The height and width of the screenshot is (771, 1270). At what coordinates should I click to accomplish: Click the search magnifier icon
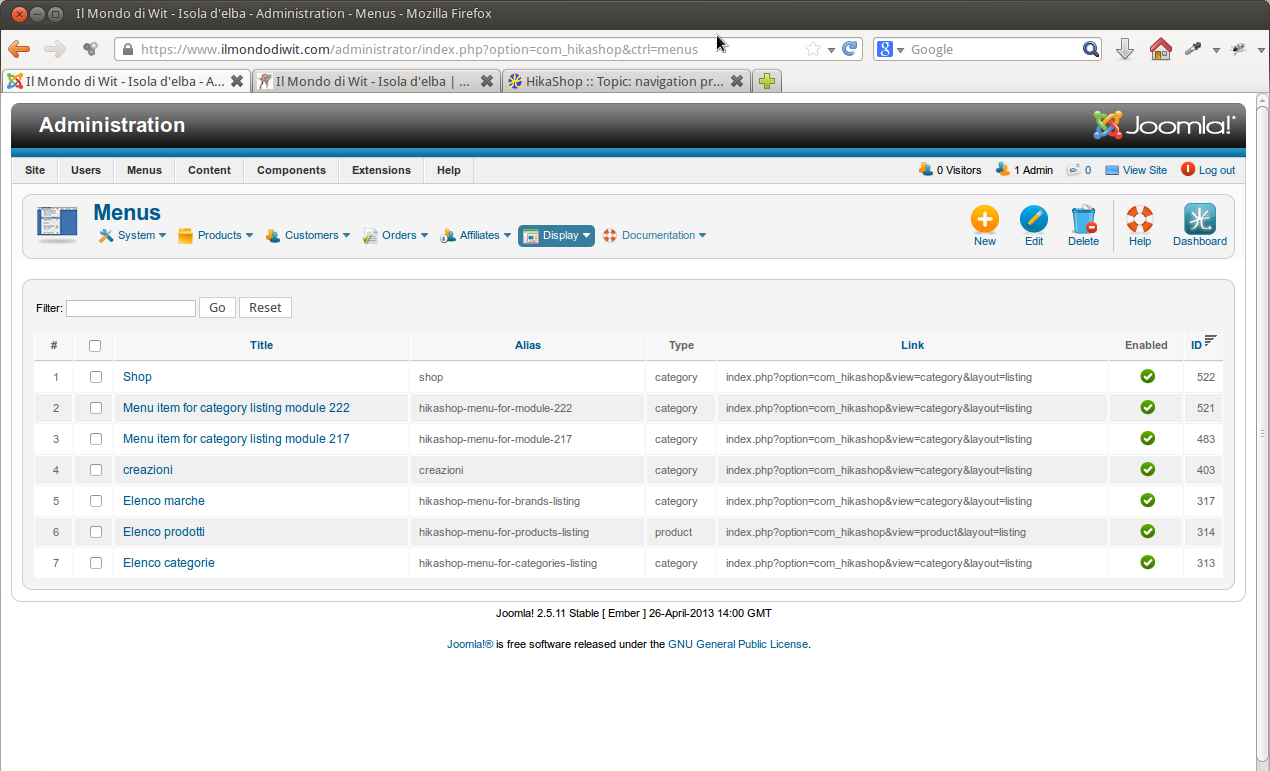click(1090, 49)
